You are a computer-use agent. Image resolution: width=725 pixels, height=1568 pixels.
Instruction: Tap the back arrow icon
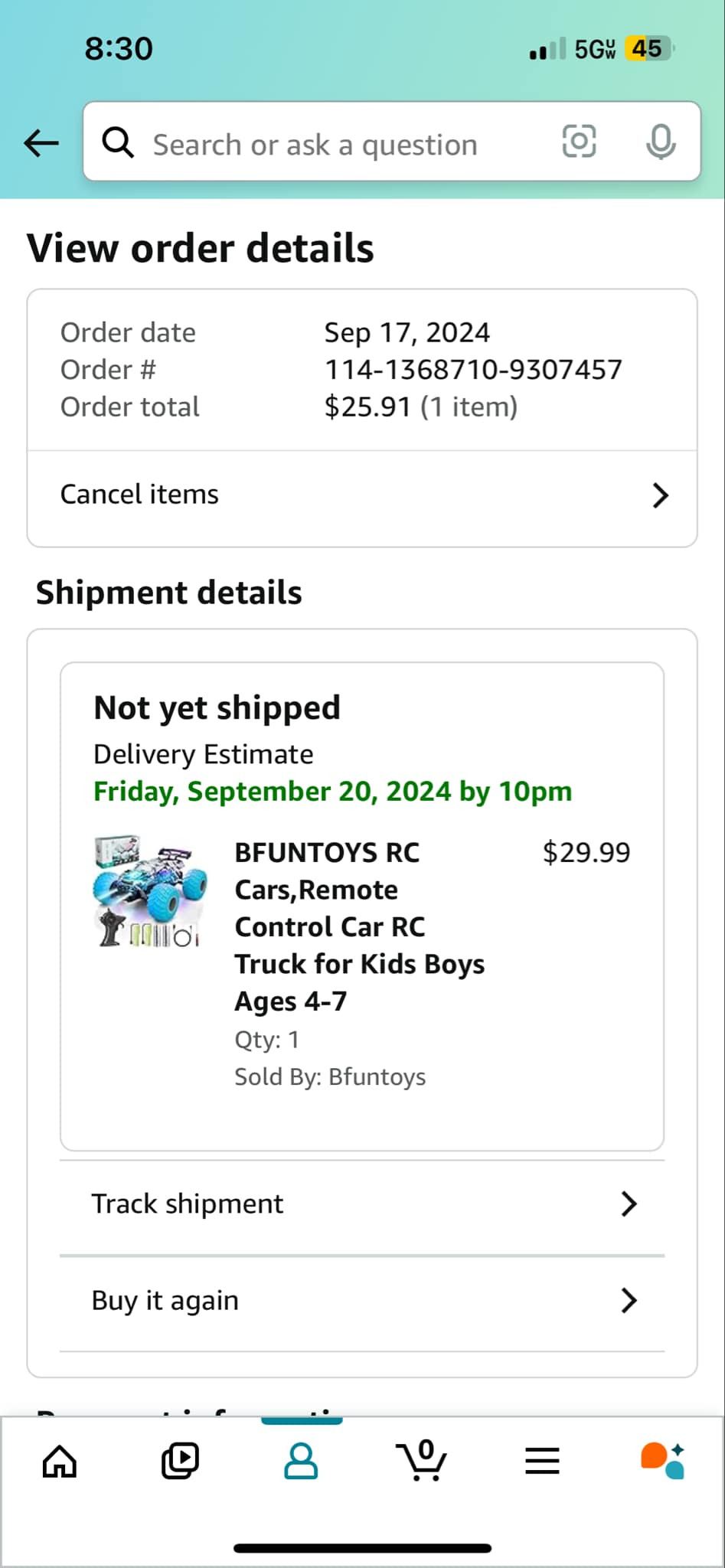point(41,142)
